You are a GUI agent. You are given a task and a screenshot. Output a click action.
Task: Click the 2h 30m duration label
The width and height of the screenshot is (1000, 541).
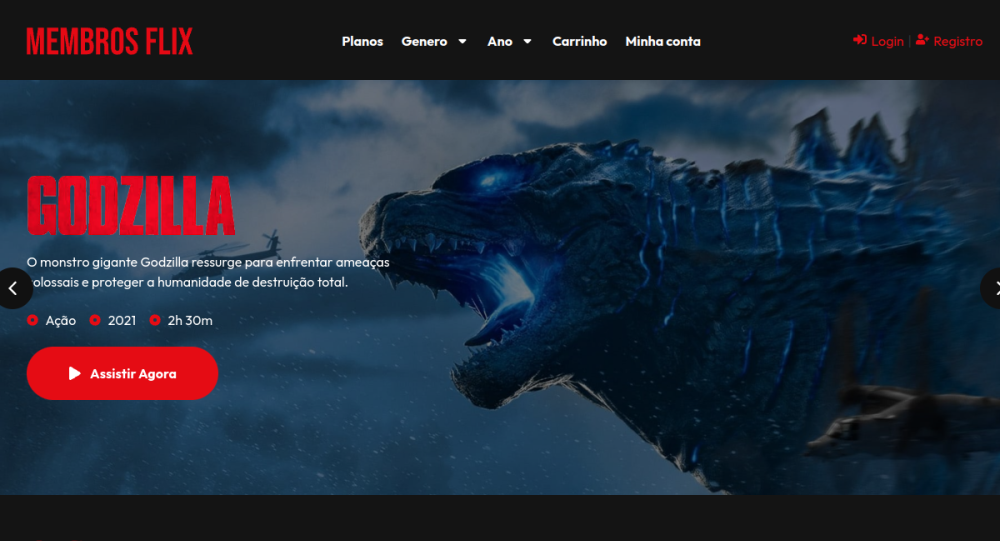click(190, 320)
